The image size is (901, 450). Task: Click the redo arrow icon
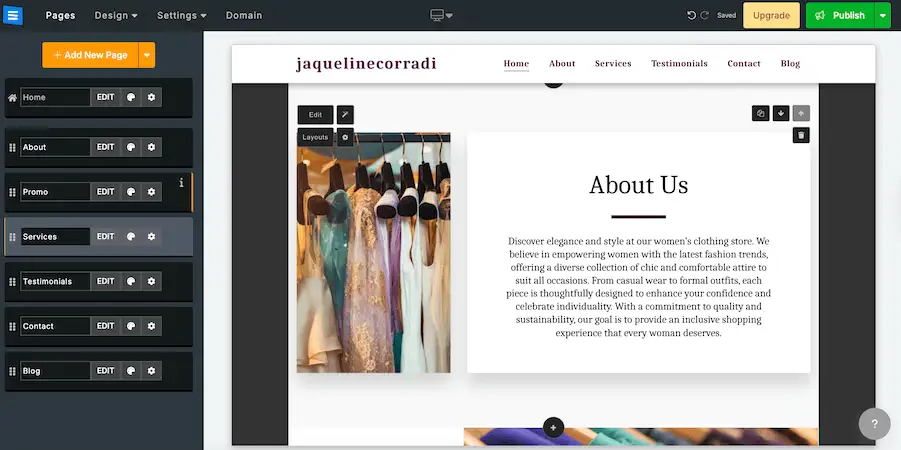pos(704,16)
